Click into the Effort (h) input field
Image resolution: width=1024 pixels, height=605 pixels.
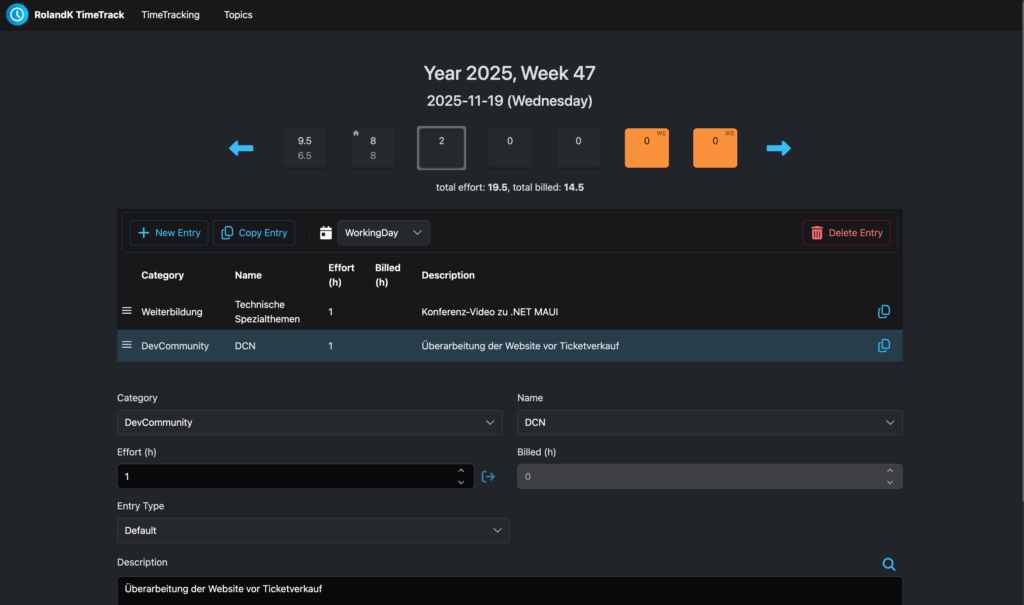(285, 477)
